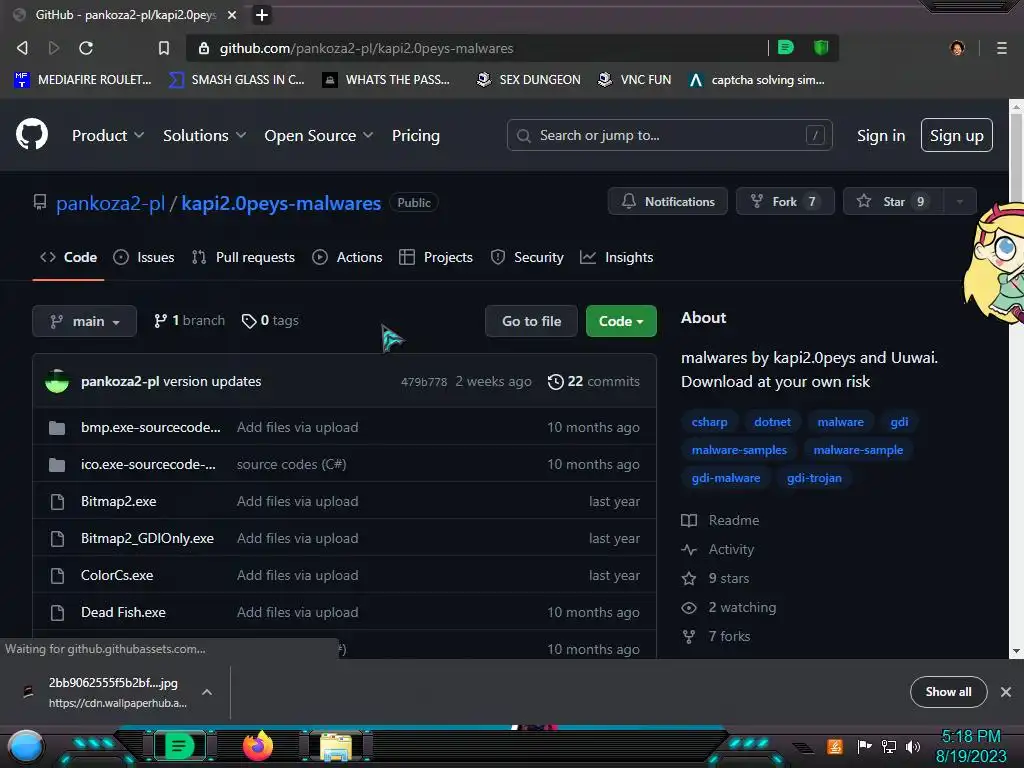Click folder icon beside ico.exe-sourcecode

[x=57, y=465]
